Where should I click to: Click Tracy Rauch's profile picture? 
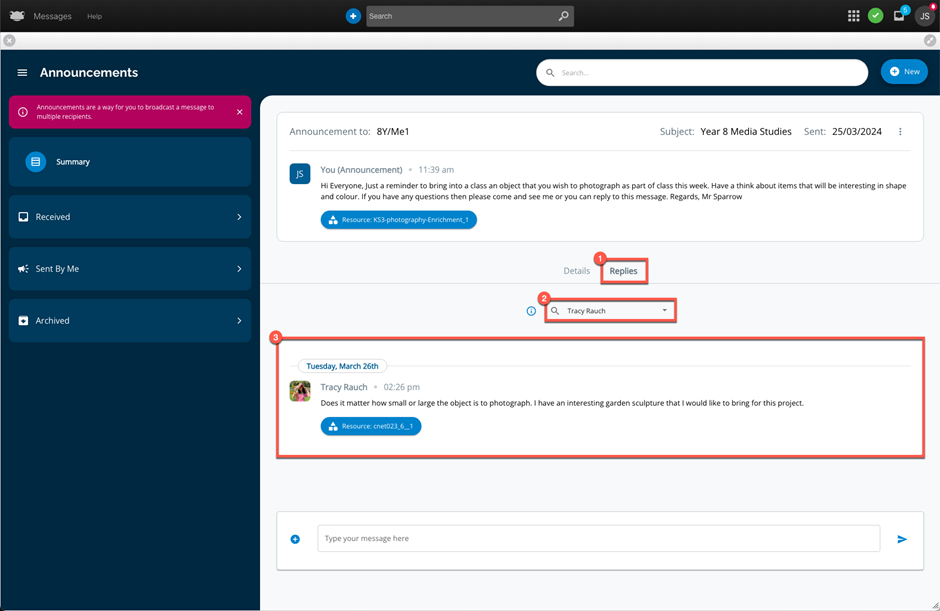[300, 391]
